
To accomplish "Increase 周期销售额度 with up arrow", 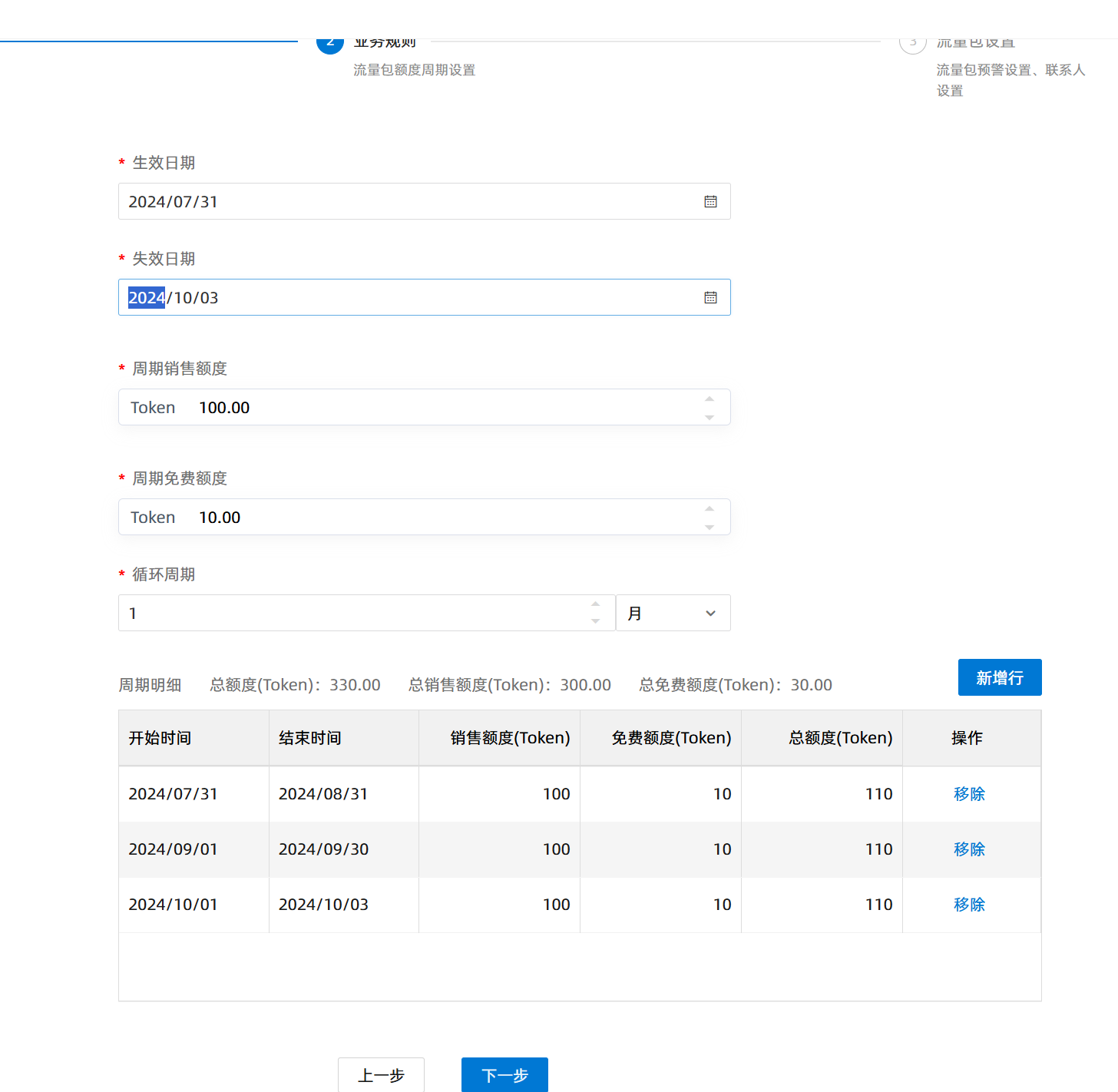I will coord(709,399).
